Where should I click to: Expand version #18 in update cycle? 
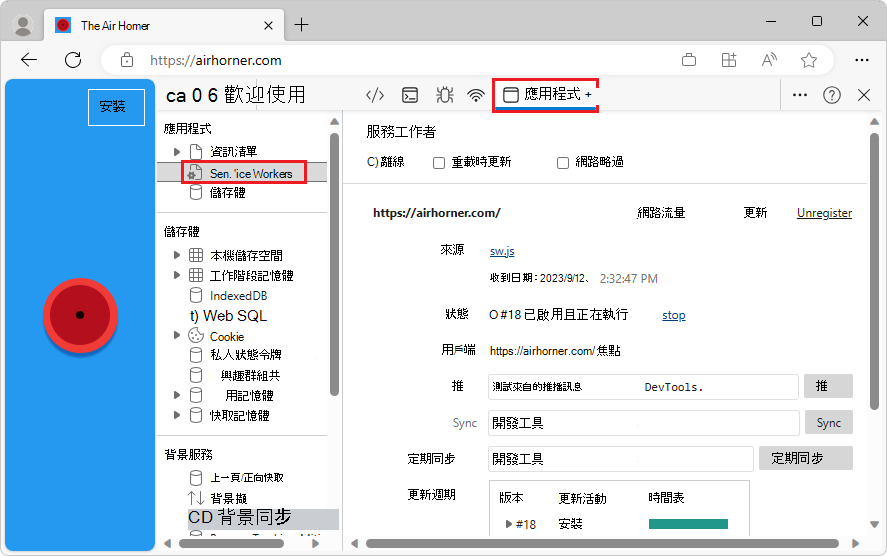pos(509,524)
